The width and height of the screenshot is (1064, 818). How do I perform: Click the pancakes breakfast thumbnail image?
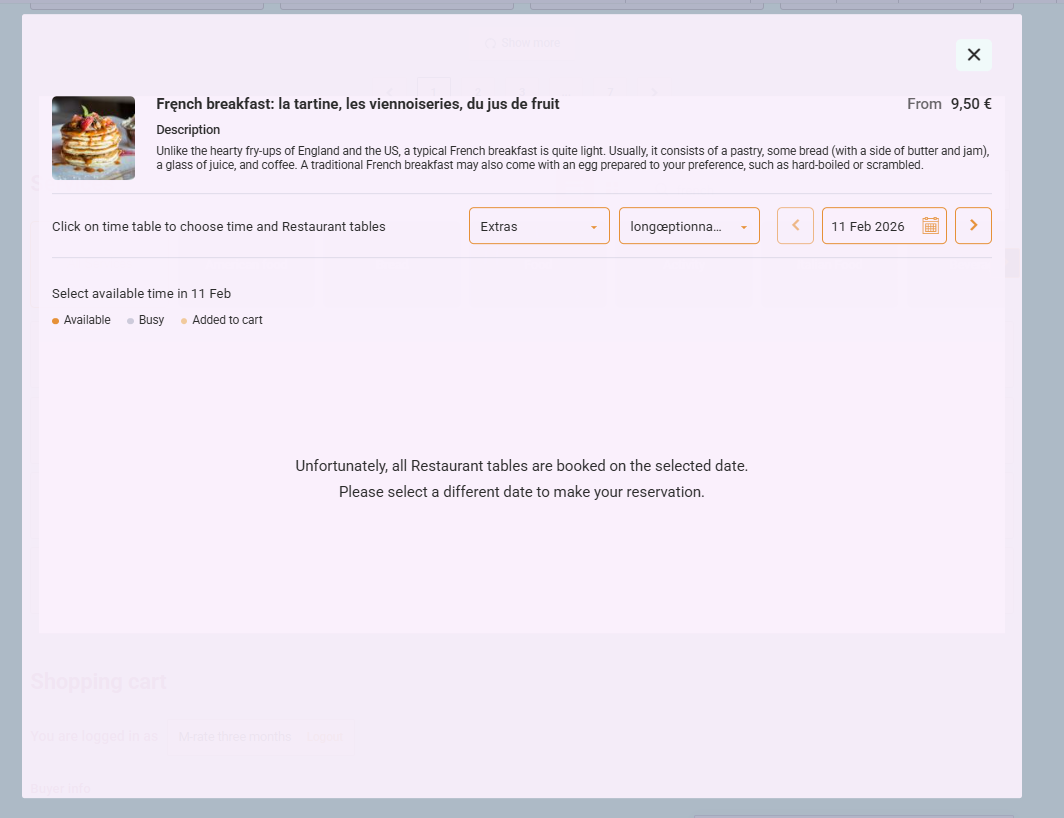93,138
